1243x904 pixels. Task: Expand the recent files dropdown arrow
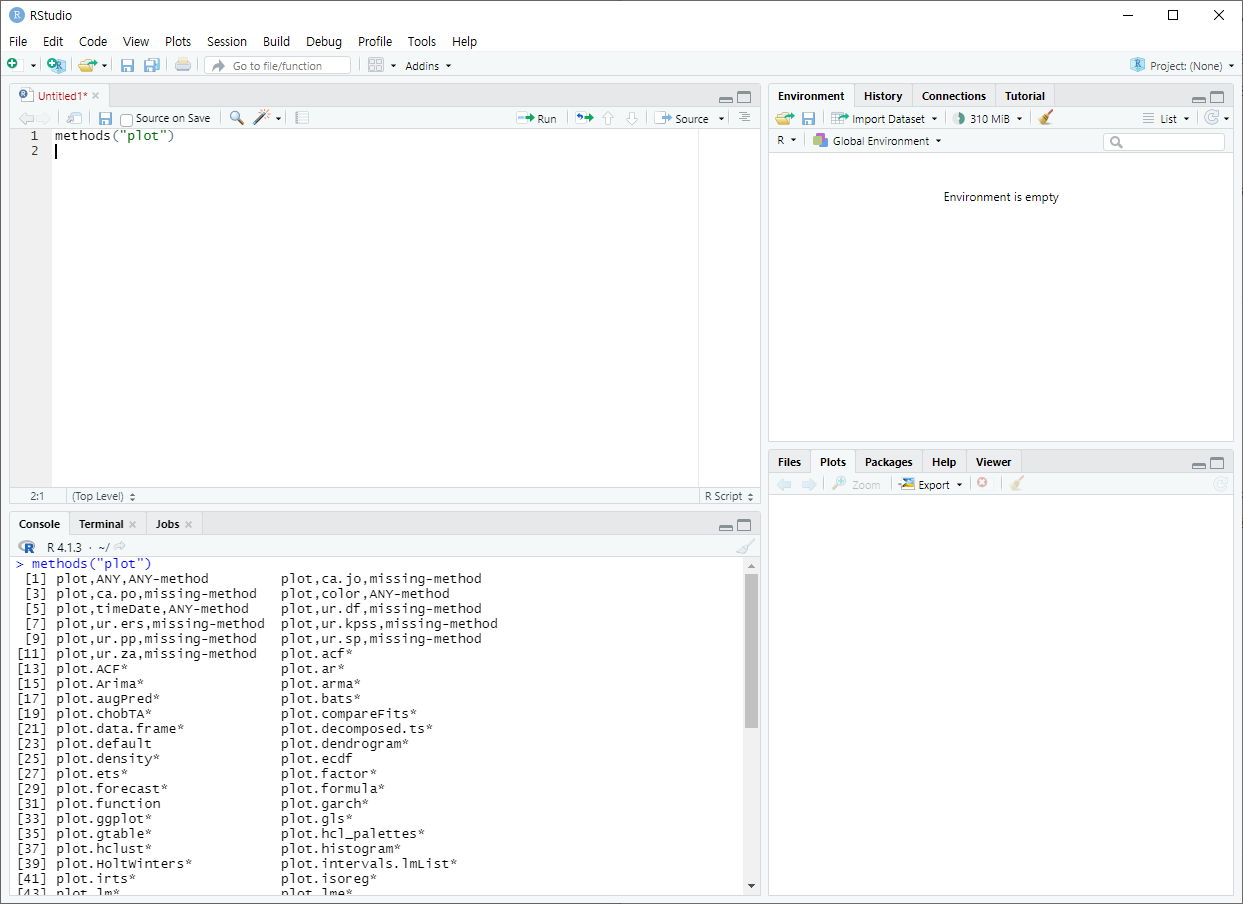104,66
